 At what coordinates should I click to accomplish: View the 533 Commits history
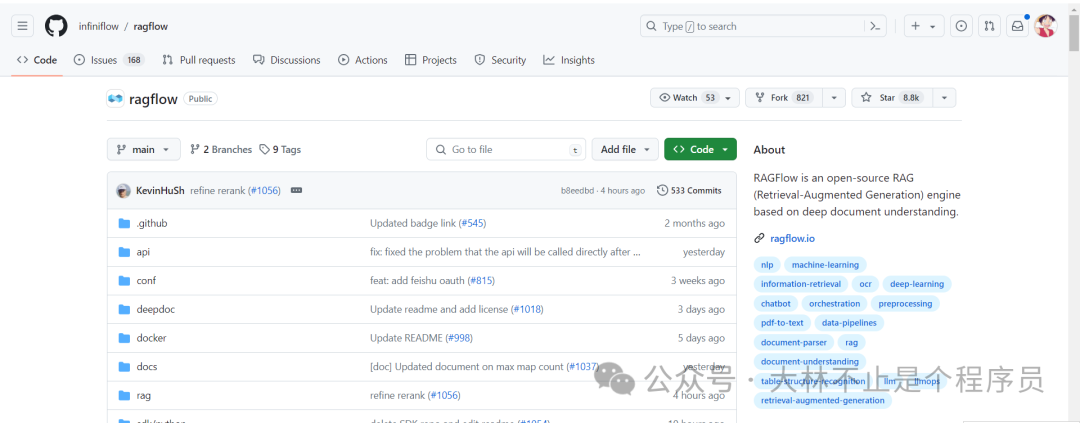[x=689, y=190]
